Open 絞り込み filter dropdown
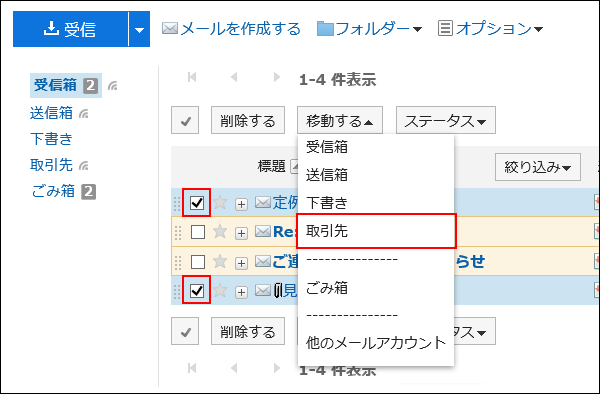 538,167
